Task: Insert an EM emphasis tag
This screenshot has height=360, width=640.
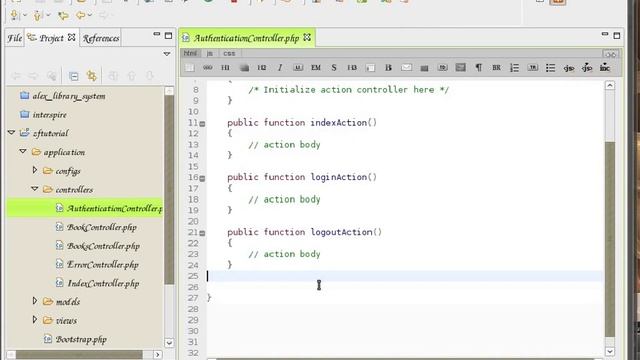Action: [316, 68]
